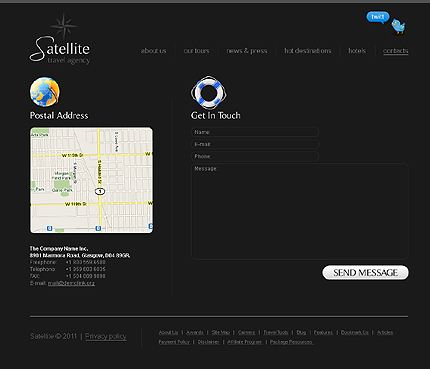
Task: Click the route 1 marker on map
Action: 100,191
